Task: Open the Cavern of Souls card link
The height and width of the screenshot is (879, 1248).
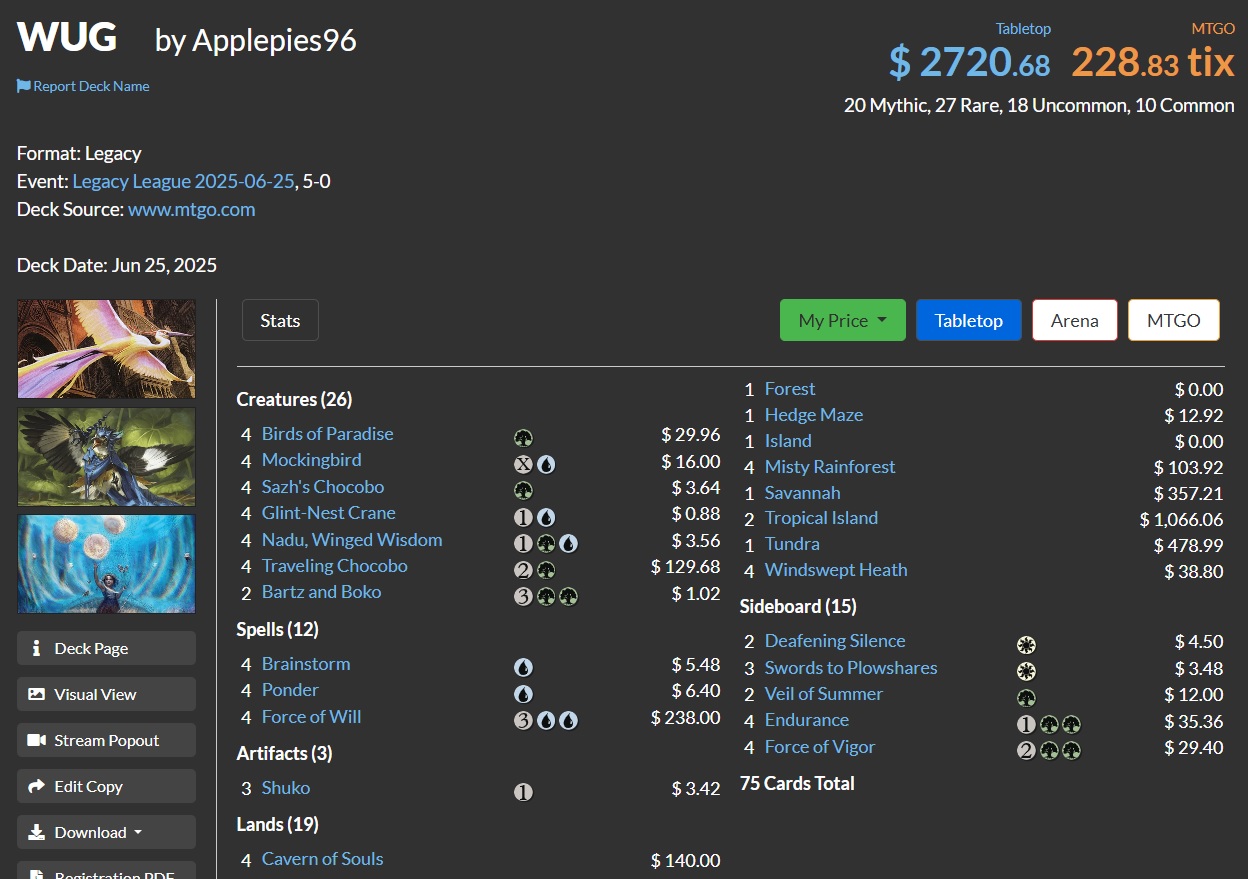Action: [322, 858]
